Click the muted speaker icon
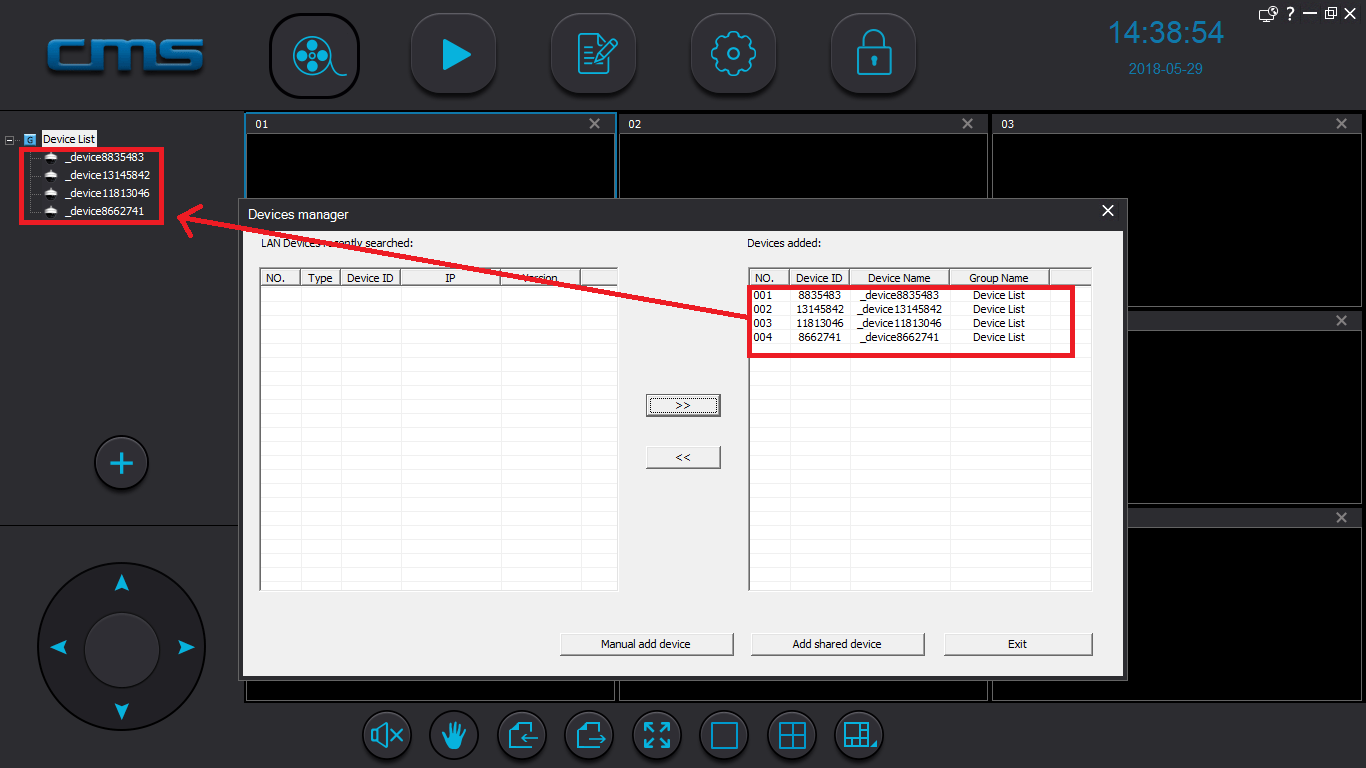 [387, 736]
